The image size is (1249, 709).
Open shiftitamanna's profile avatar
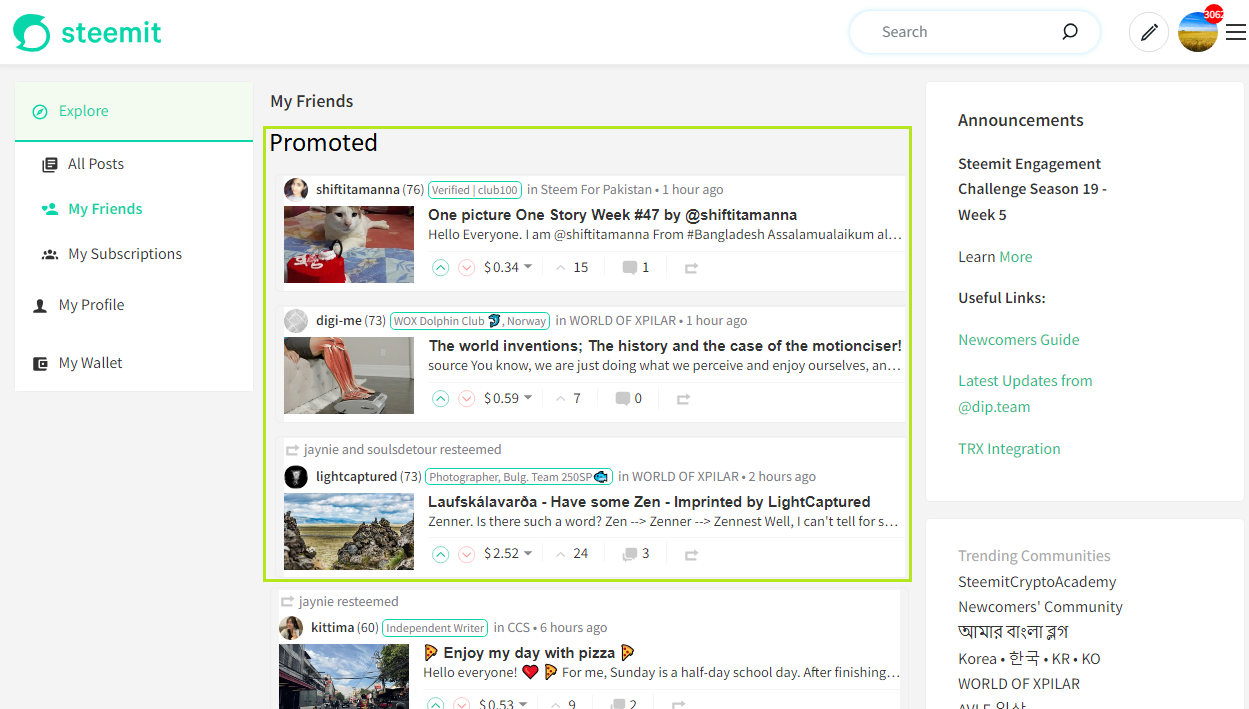296,190
